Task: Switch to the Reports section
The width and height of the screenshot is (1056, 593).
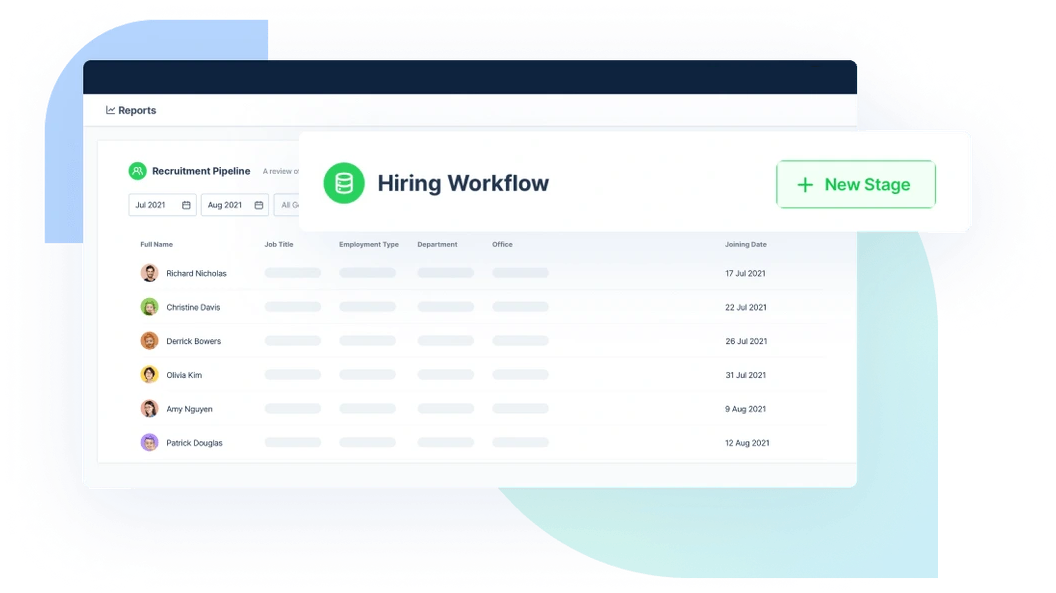Action: (131, 110)
